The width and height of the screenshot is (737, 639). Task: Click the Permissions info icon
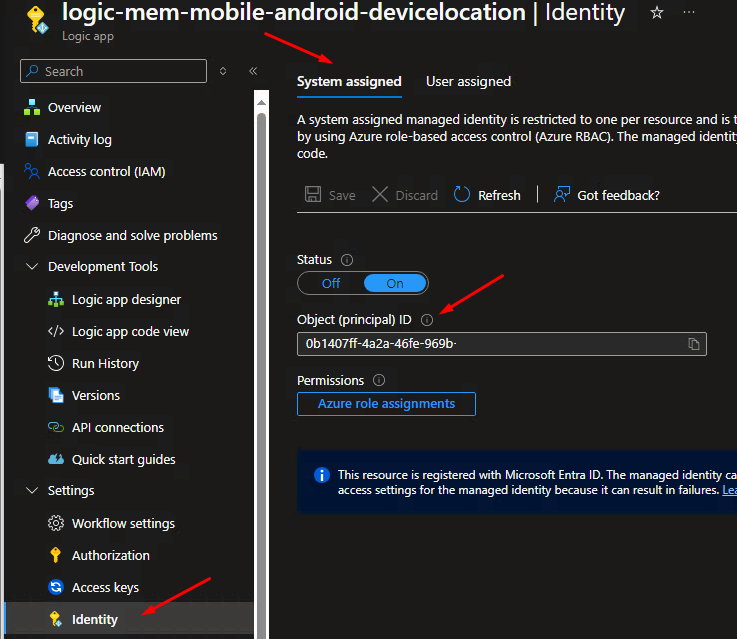tap(379, 381)
